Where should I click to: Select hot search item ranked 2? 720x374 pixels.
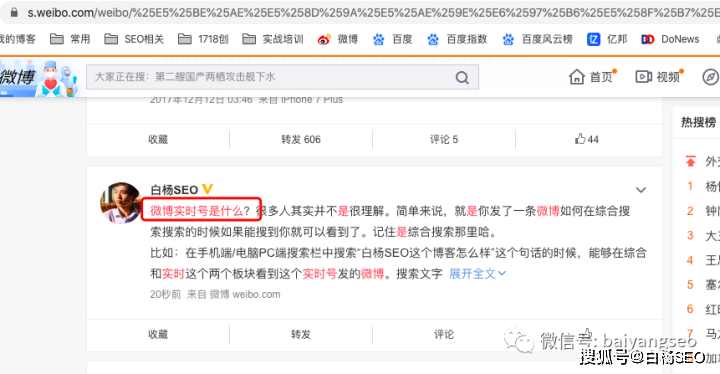click(x=703, y=211)
